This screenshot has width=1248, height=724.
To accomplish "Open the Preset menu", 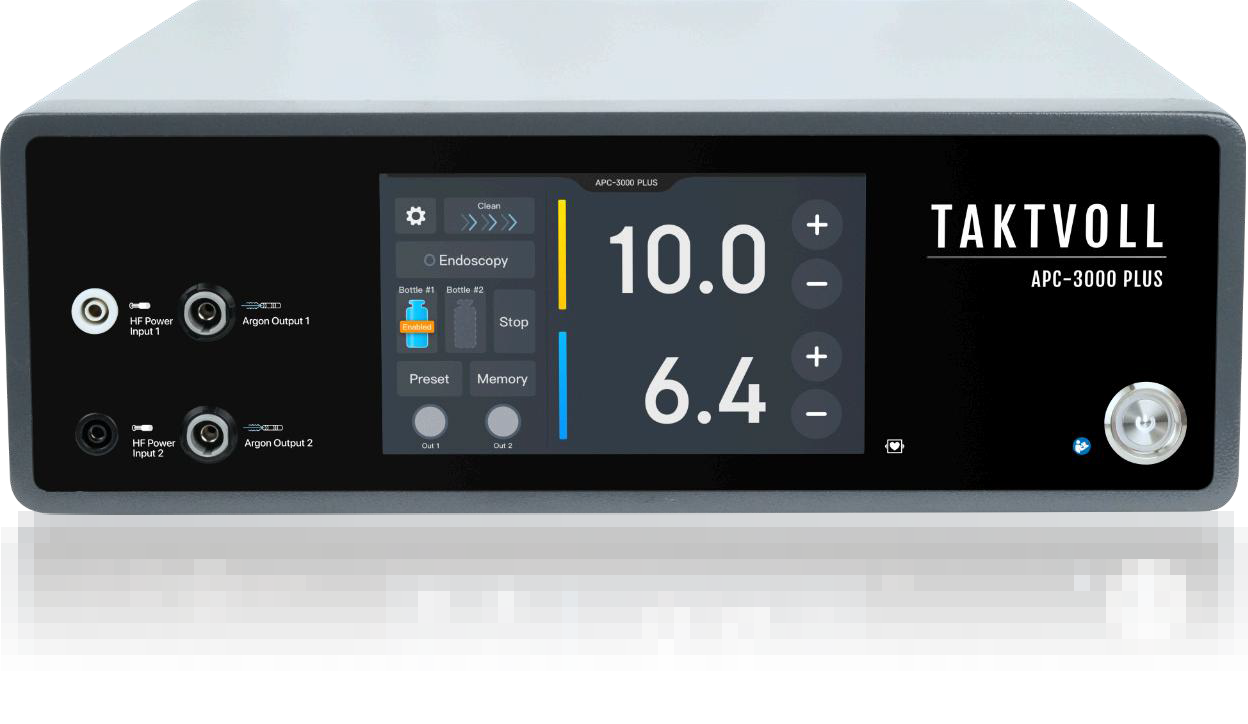I will [429, 379].
